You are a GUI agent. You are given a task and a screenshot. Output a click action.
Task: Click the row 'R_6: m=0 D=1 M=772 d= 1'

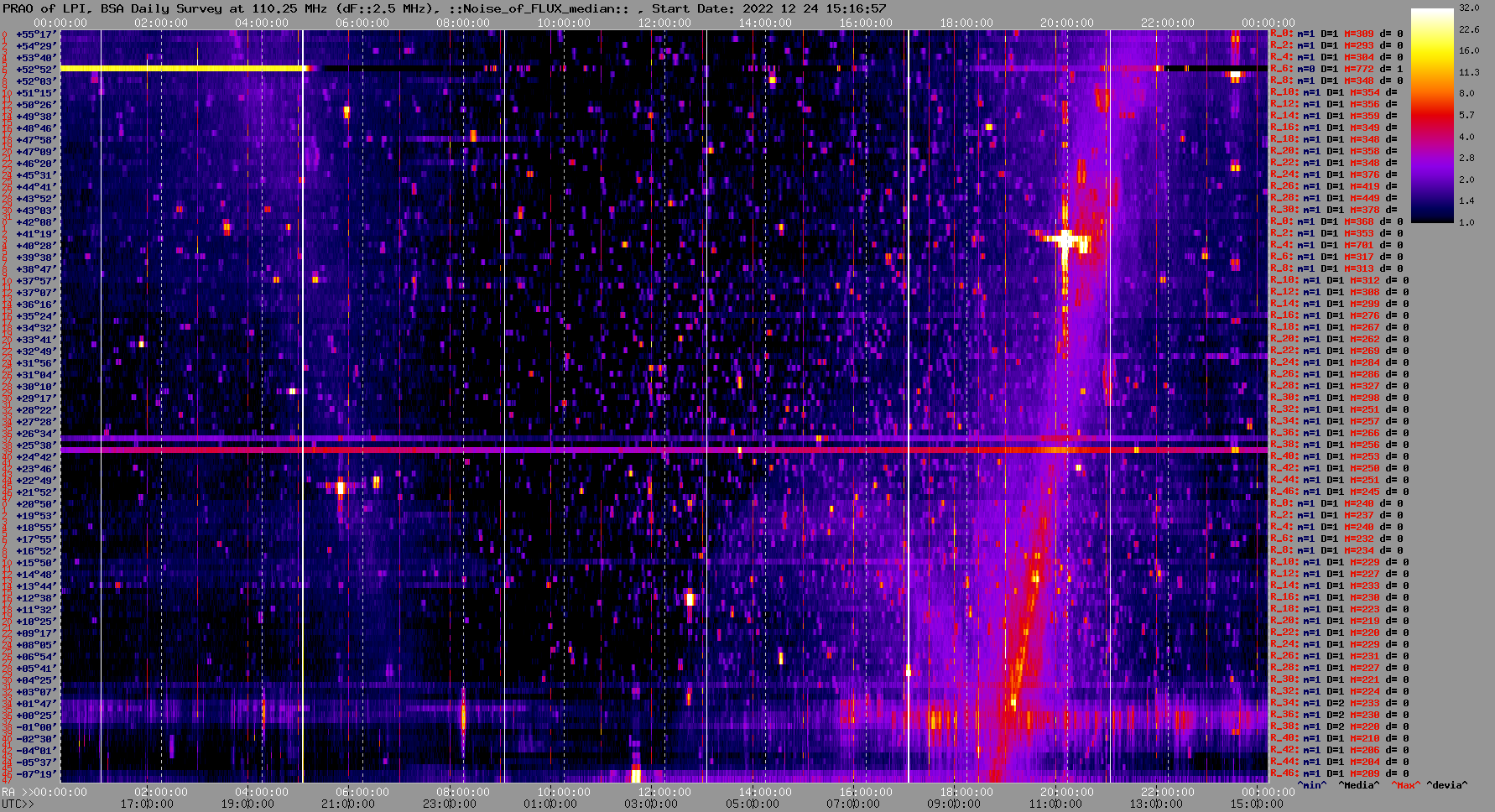point(1336,69)
